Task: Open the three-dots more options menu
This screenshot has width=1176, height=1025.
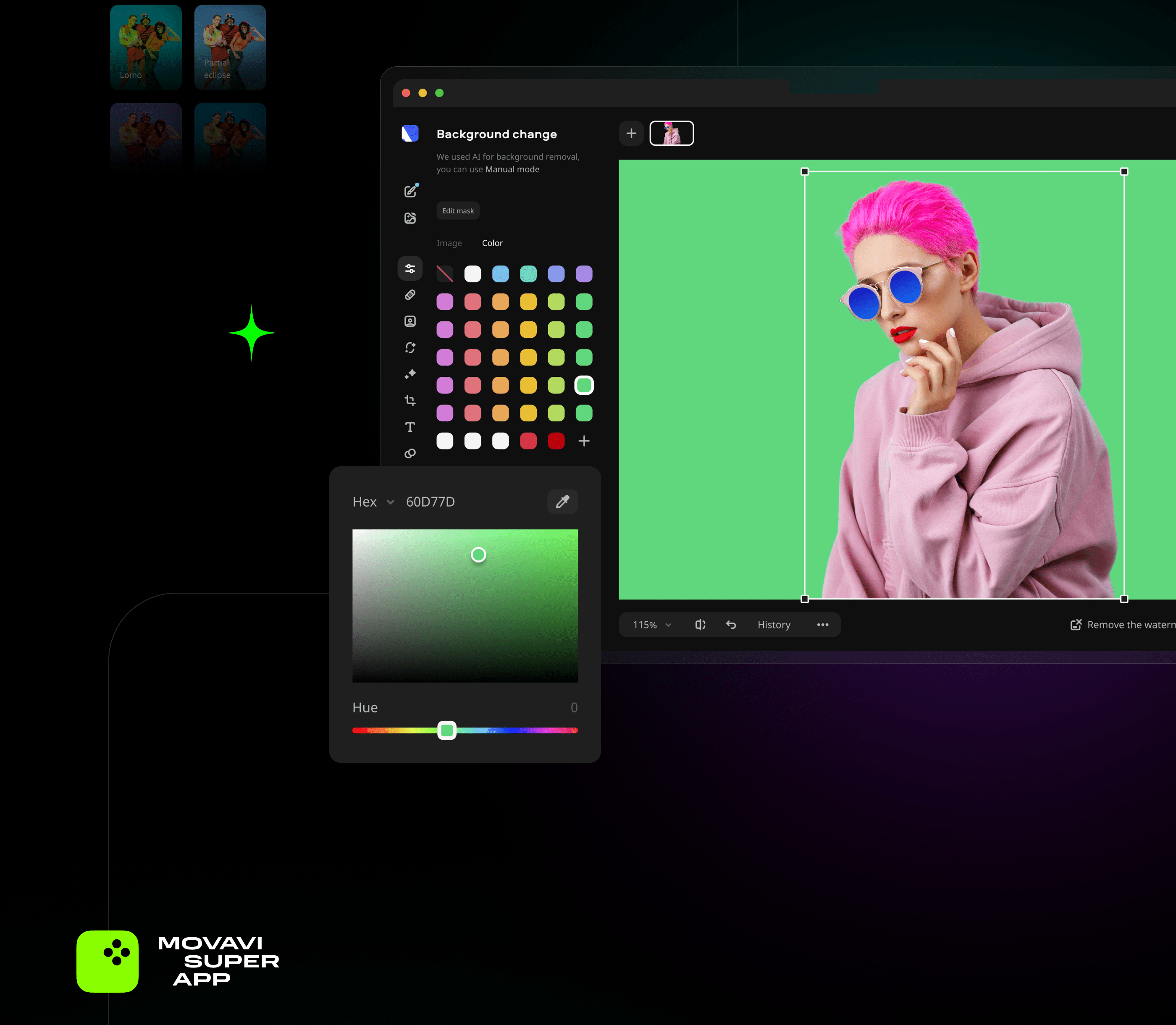Action: click(822, 625)
